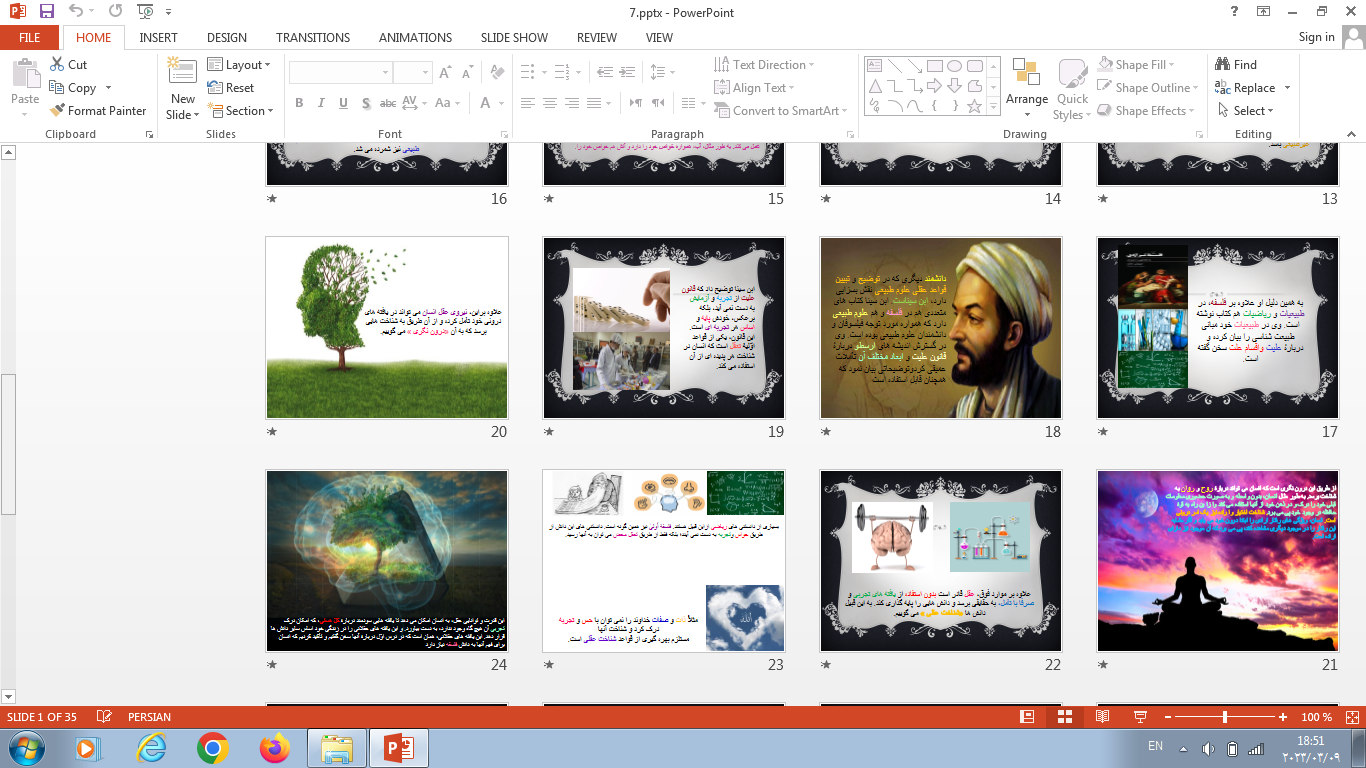Open Firefox from the taskbar

pos(273,747)
